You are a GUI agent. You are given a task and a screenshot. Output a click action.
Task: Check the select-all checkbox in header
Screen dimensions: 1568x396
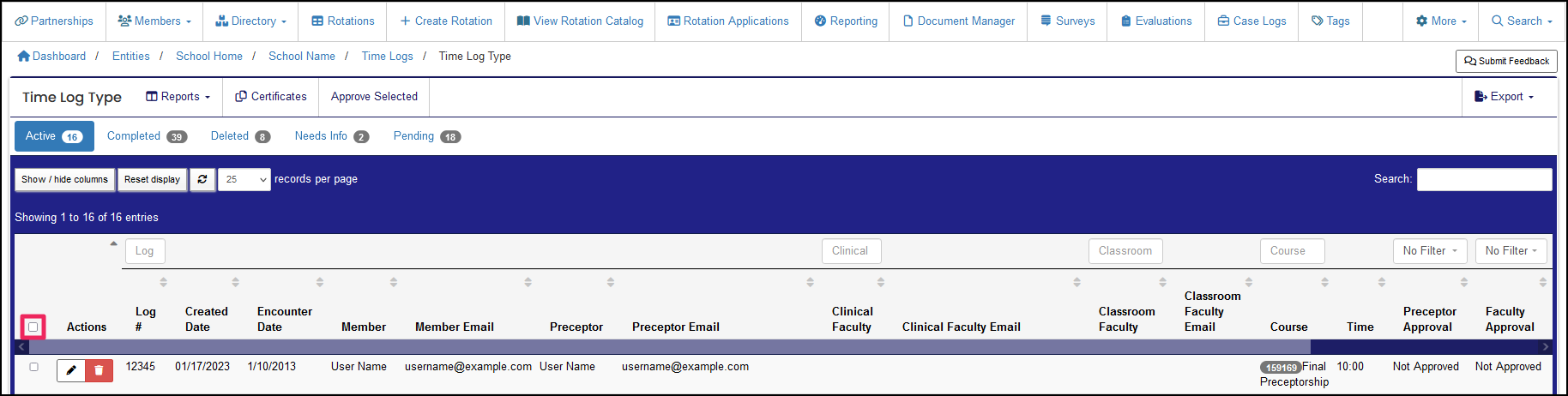pyautogui.click(x=33, y=327)
